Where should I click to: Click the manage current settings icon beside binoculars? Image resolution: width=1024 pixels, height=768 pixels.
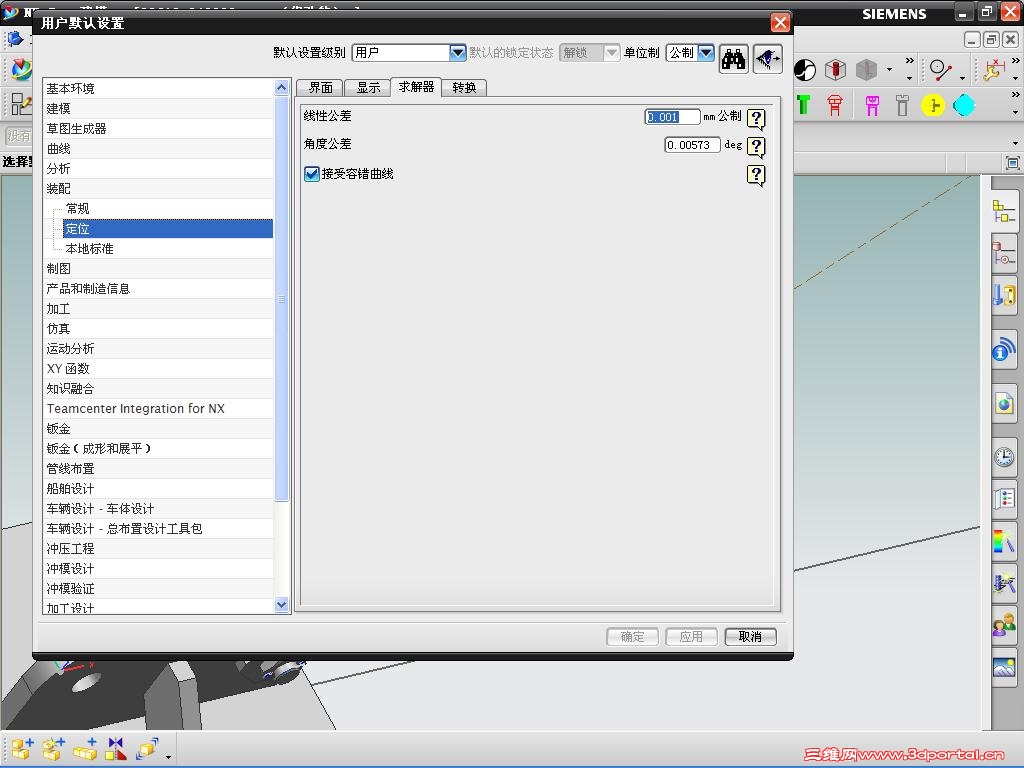pyautogui.click(x=767, y=59)
